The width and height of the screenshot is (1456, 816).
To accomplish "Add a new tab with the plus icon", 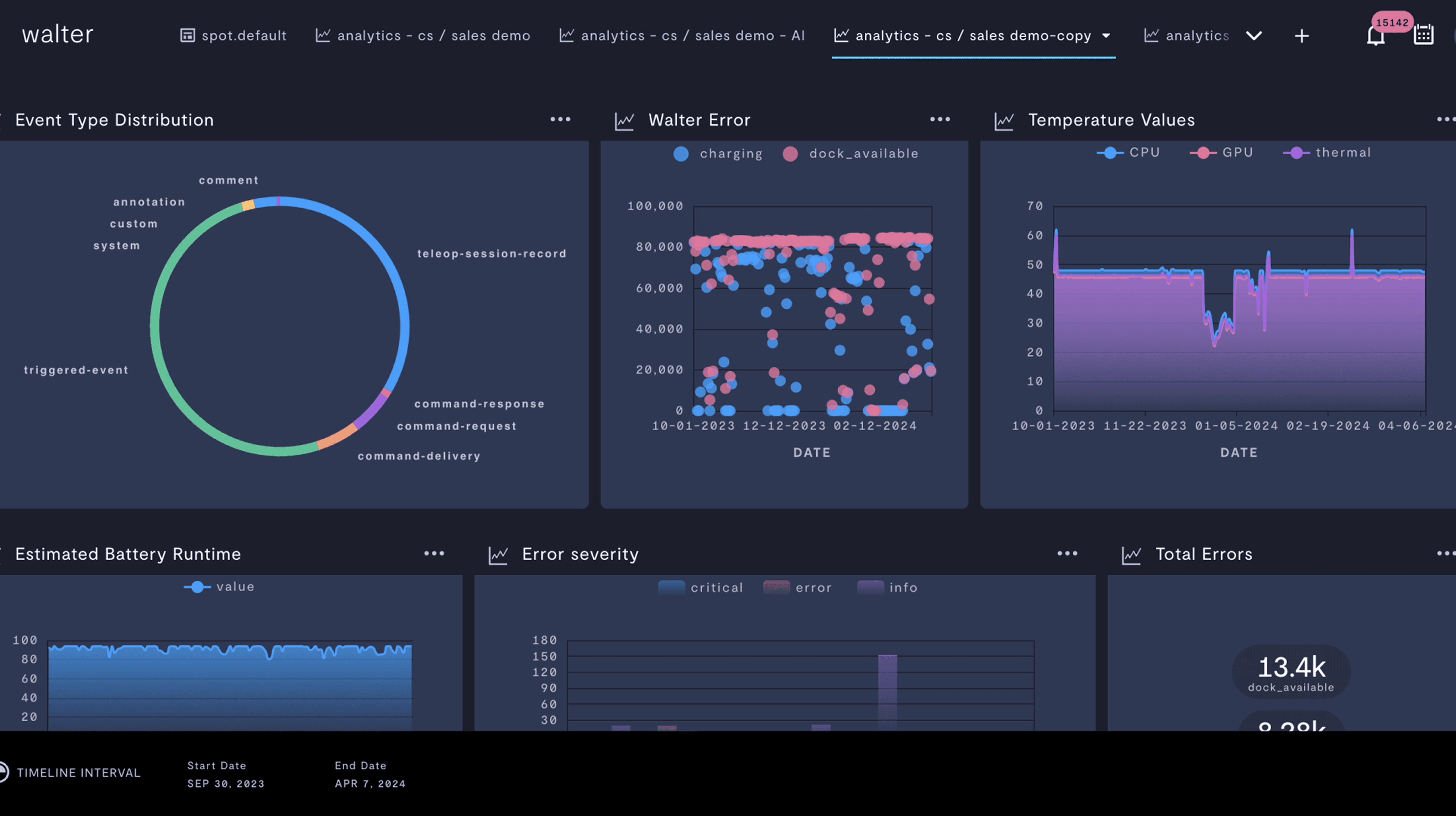I will [1302, 36].
